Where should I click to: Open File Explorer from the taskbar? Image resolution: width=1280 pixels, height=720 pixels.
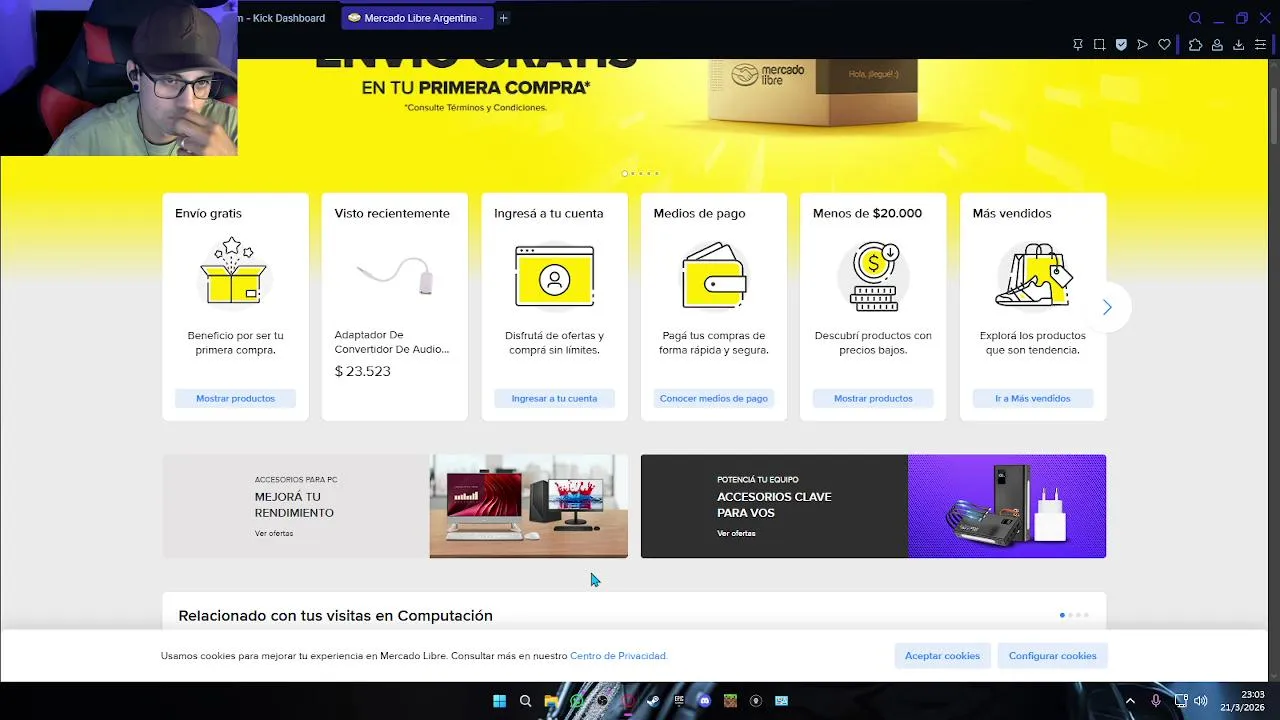[x=551, y=701]
